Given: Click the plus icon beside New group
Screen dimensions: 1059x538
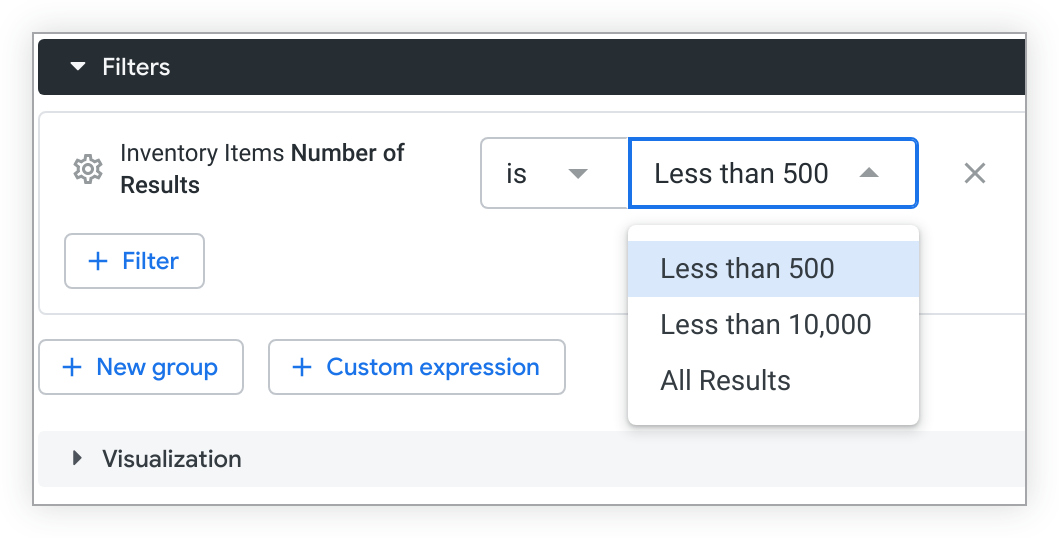Looking at the screenshot, I should [72, 367].
